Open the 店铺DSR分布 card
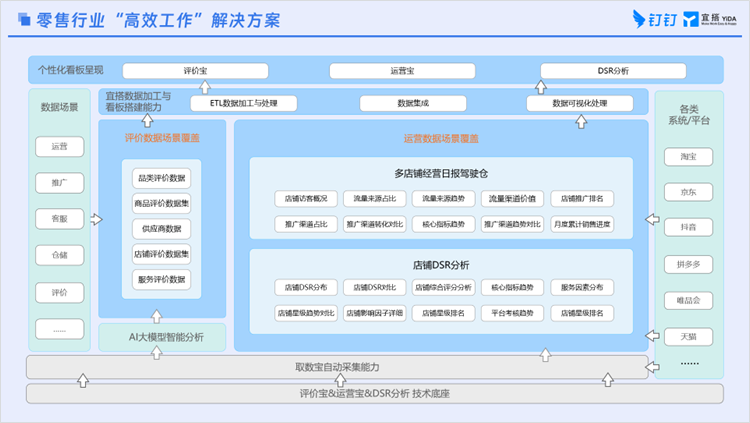Viewport: 750px width, 423px height. pos(306,288)
